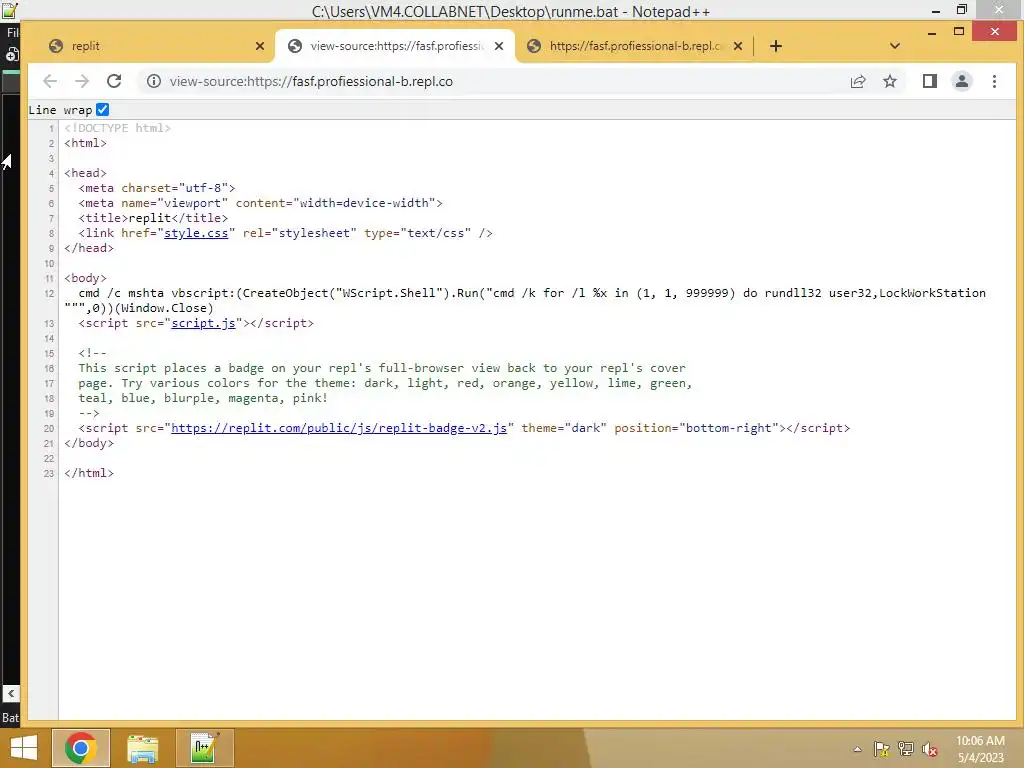Screen dimensions: 1024x768
Task: Open the Chrome profile avatar
Action: coord(961,81)
